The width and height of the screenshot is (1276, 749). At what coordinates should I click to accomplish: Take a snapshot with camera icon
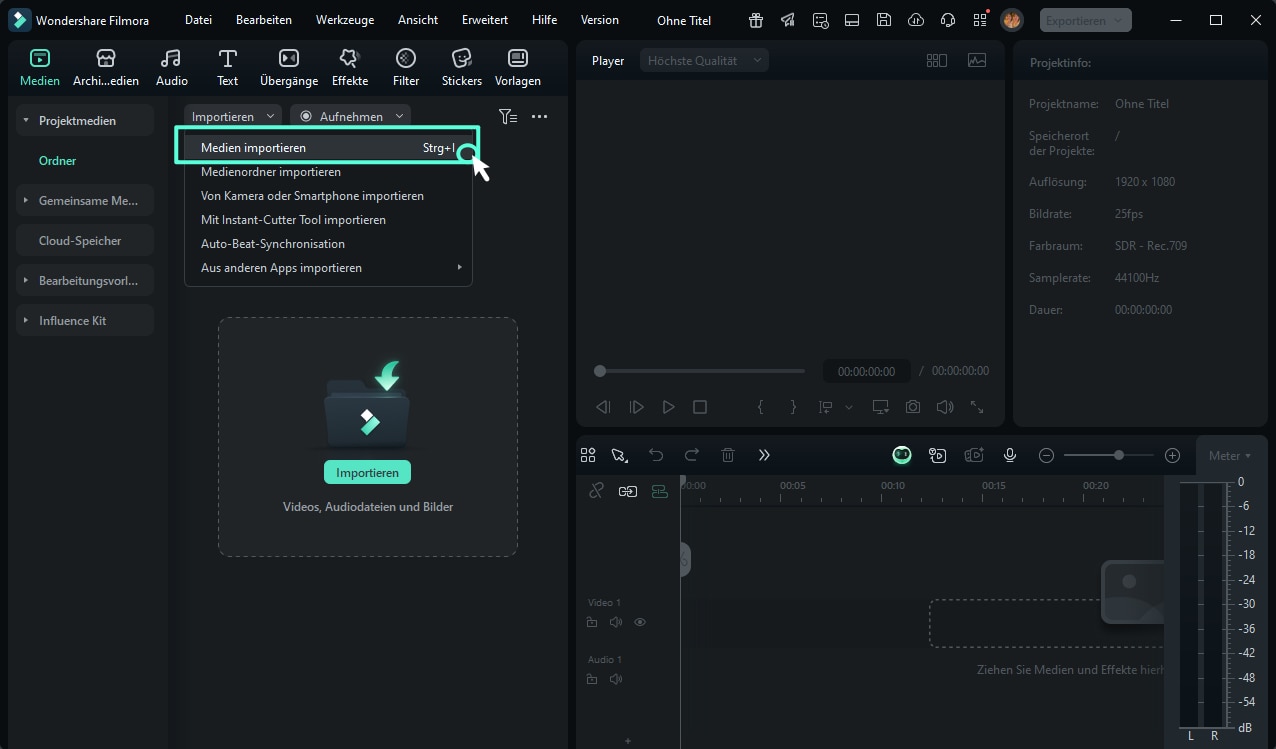click(913, 407)
